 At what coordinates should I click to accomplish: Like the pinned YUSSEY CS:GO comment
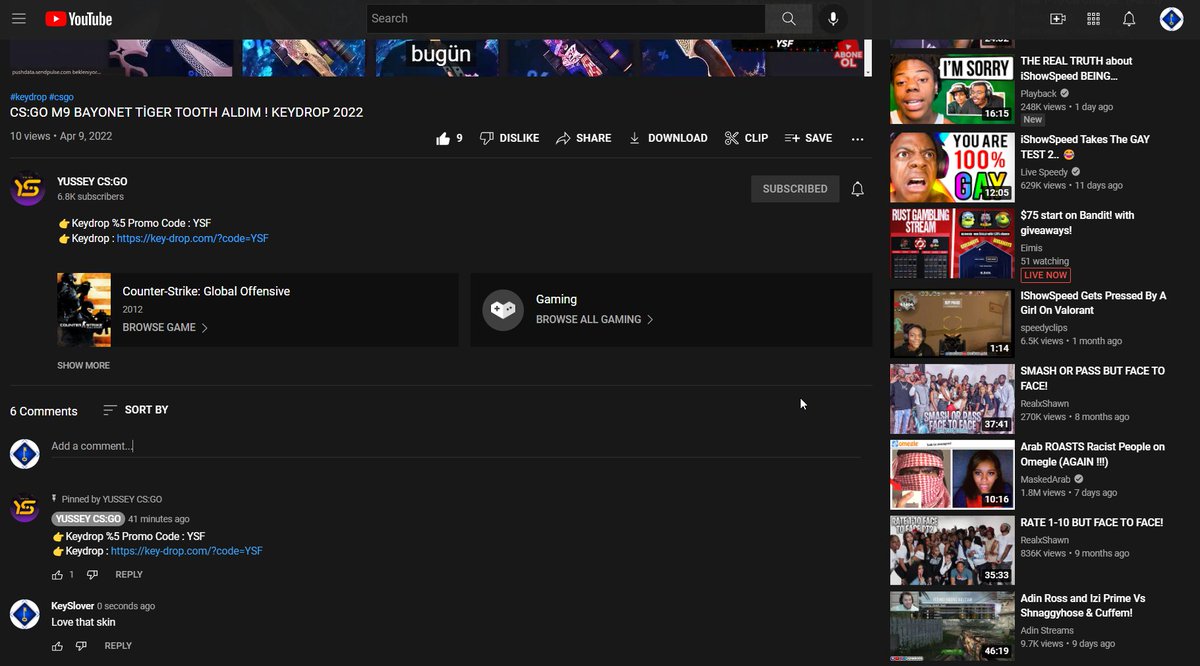57,575
